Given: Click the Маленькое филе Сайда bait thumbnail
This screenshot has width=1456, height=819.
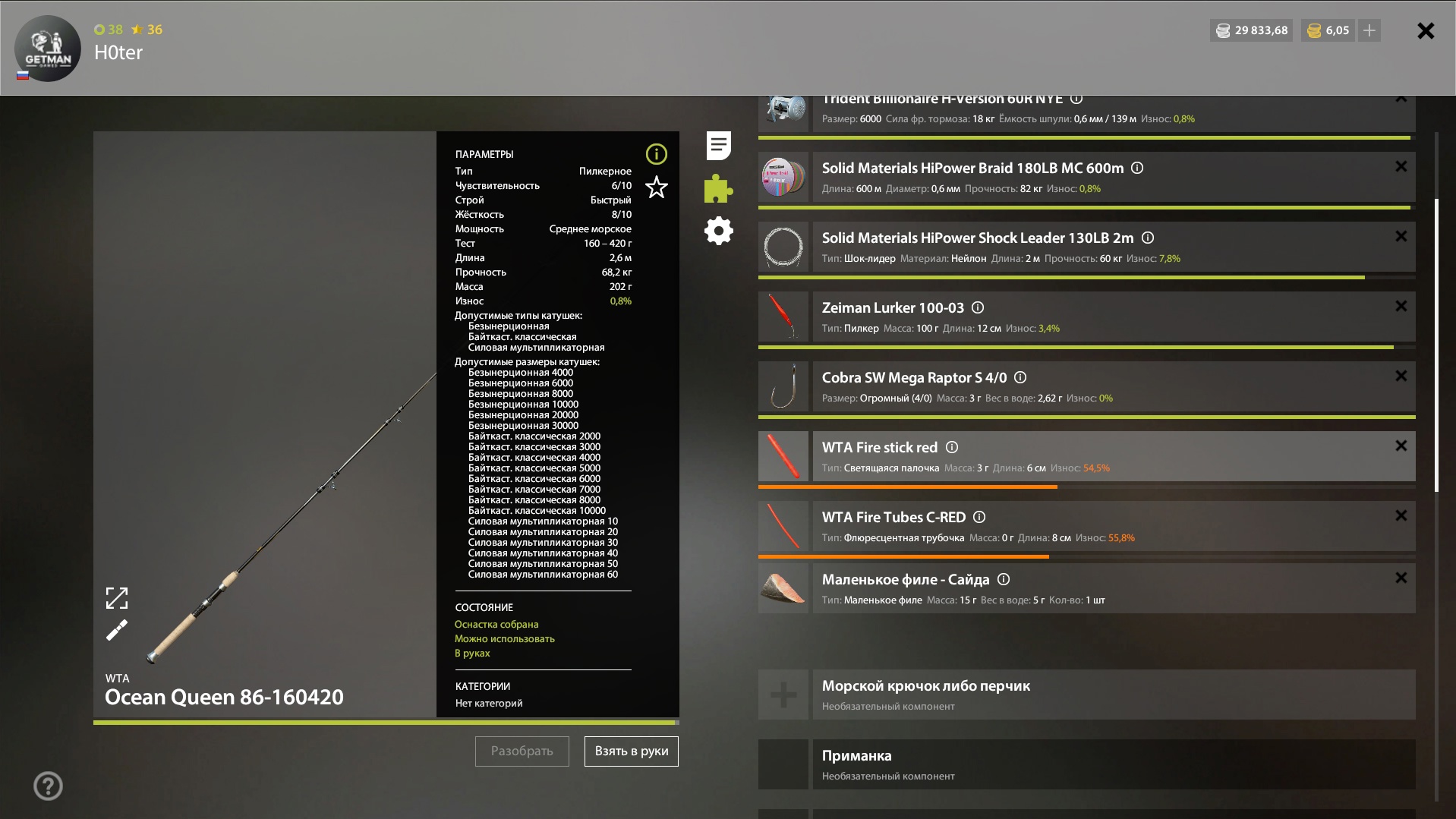Looking at the screenshot, I should point(783,588).
